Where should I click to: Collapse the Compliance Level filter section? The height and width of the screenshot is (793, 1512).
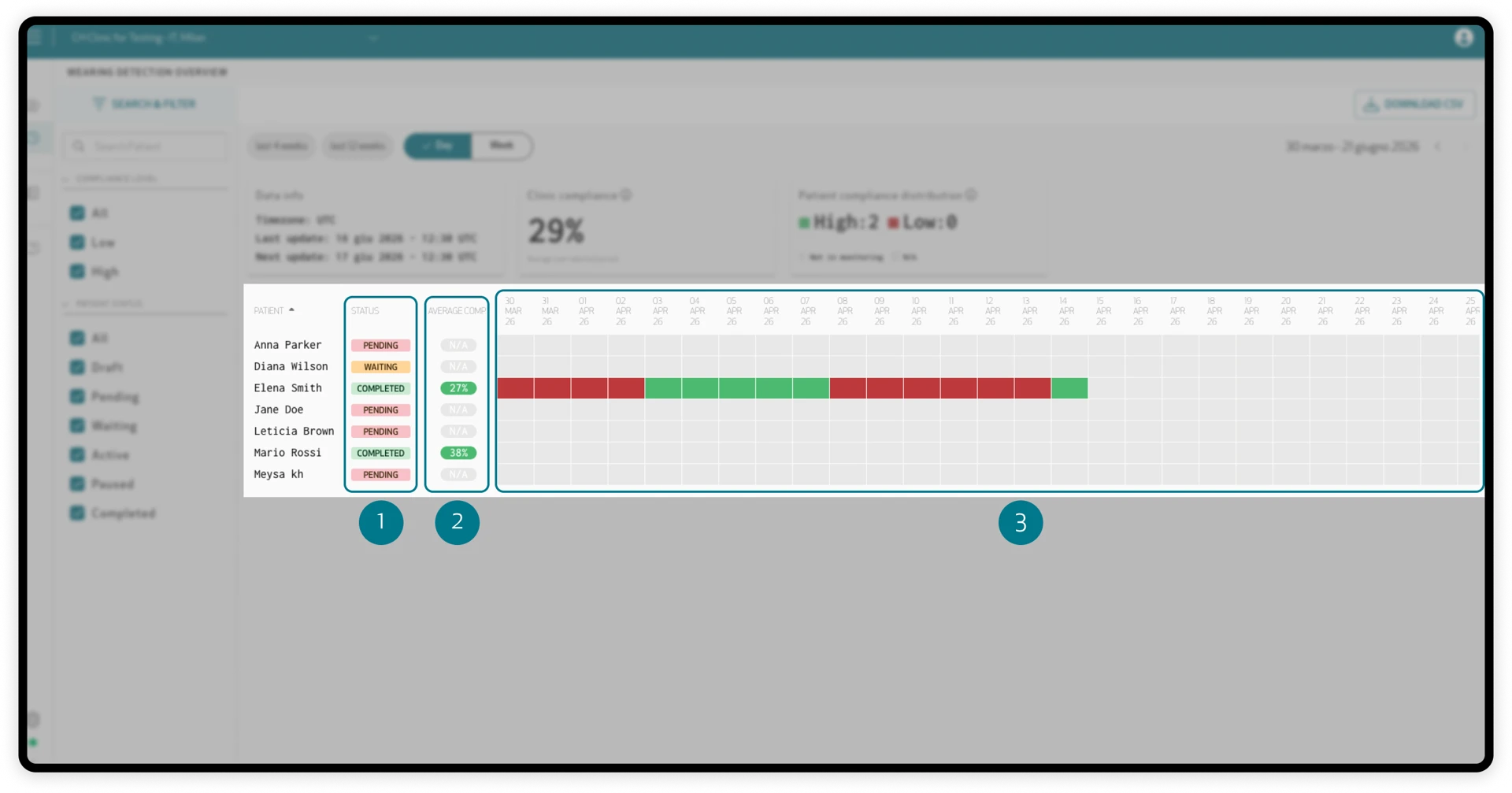tap(66, 179)
